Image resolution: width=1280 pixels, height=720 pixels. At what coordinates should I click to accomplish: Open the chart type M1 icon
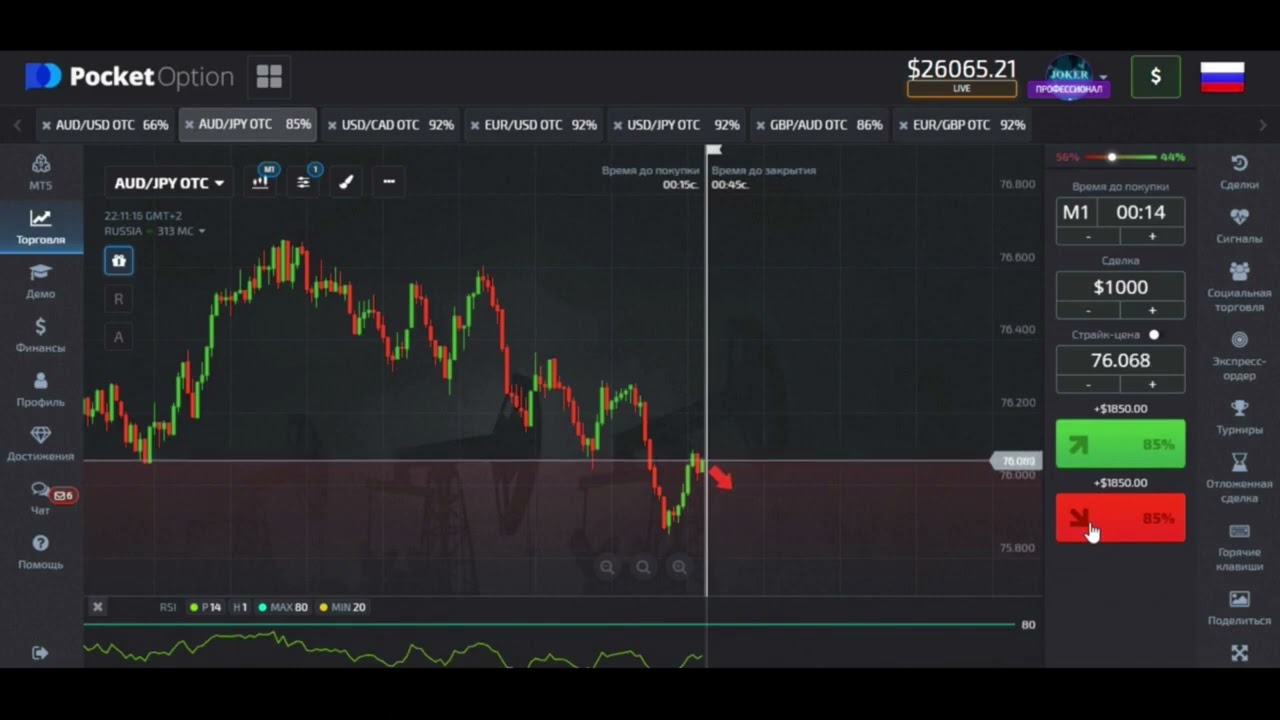tap(261, 182)
